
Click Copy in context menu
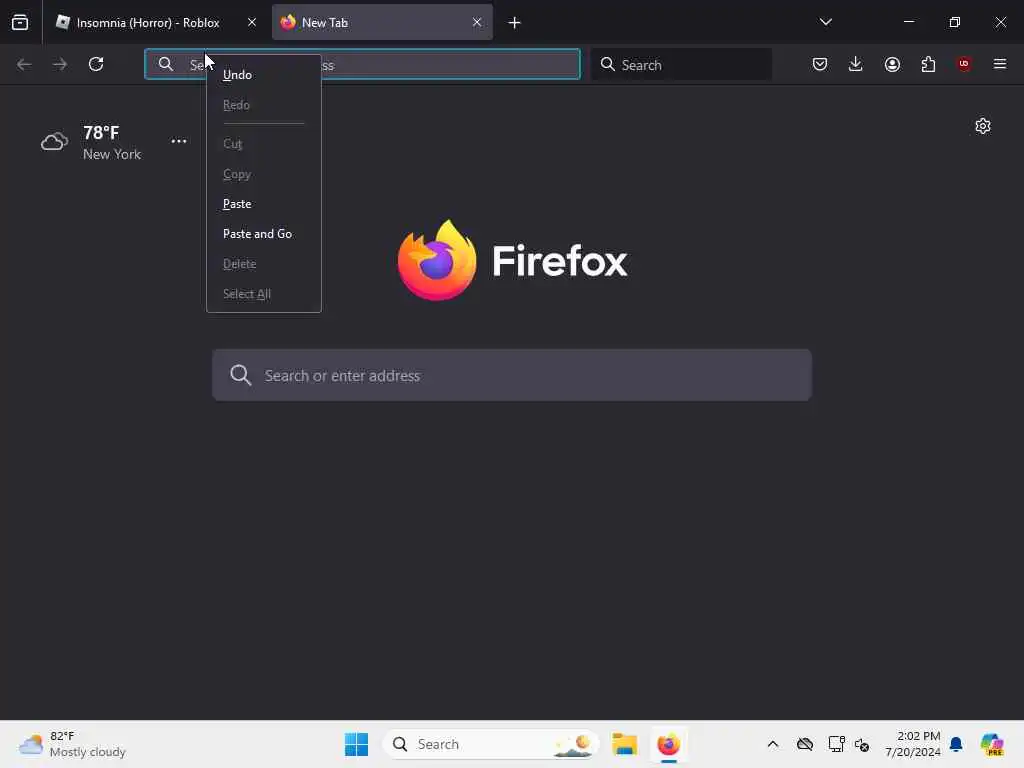tap(264, 174)
